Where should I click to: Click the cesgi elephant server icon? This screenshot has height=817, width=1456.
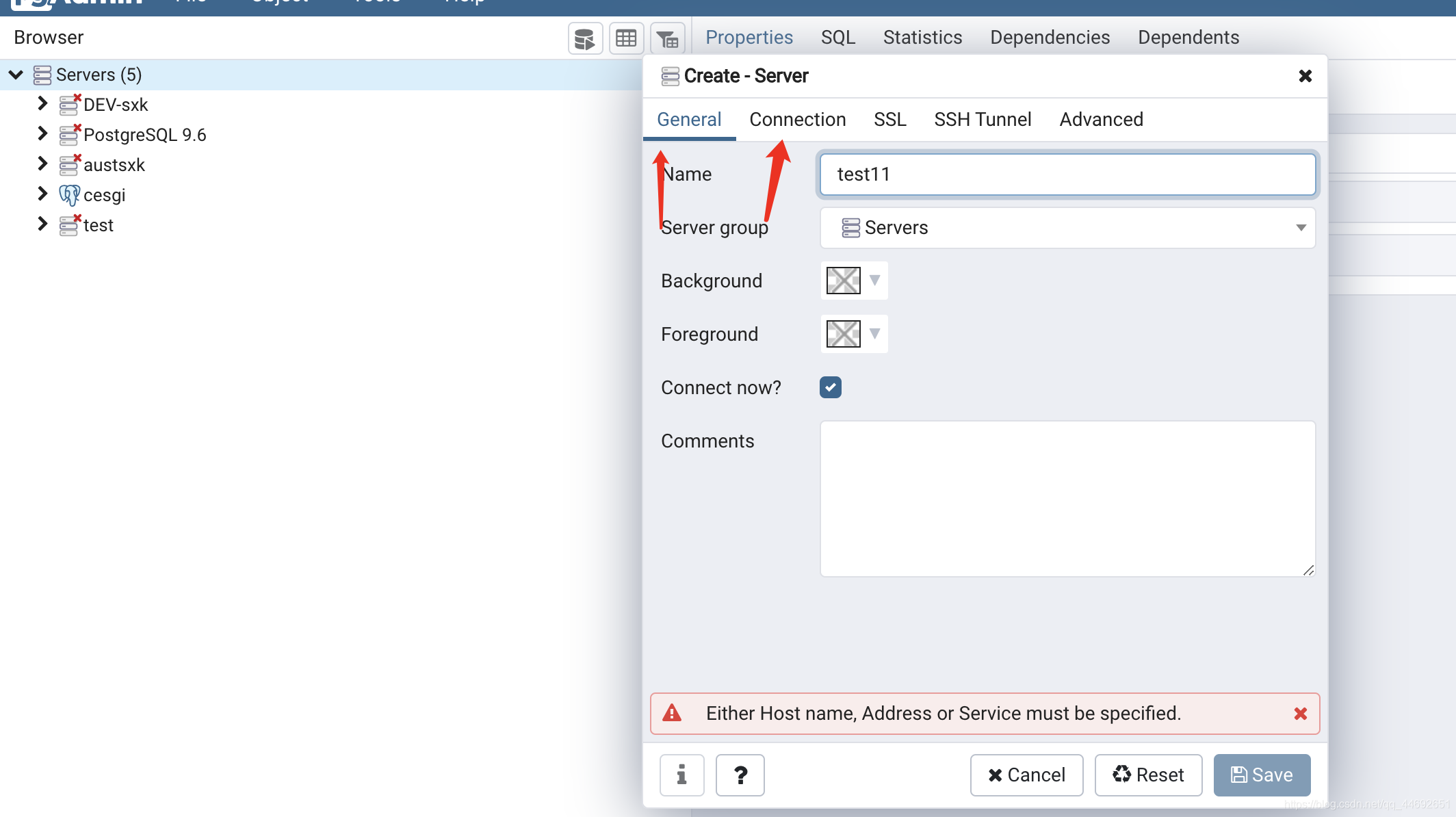[69, 195]
